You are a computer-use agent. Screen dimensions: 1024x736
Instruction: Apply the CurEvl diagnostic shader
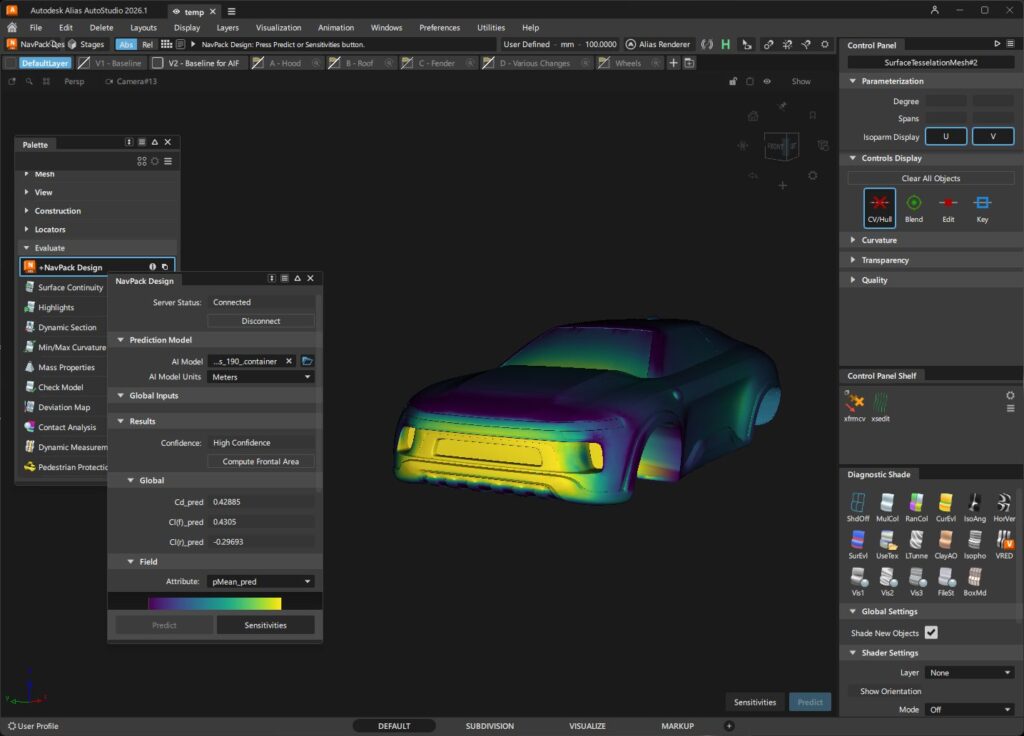(x=946, y=505)
